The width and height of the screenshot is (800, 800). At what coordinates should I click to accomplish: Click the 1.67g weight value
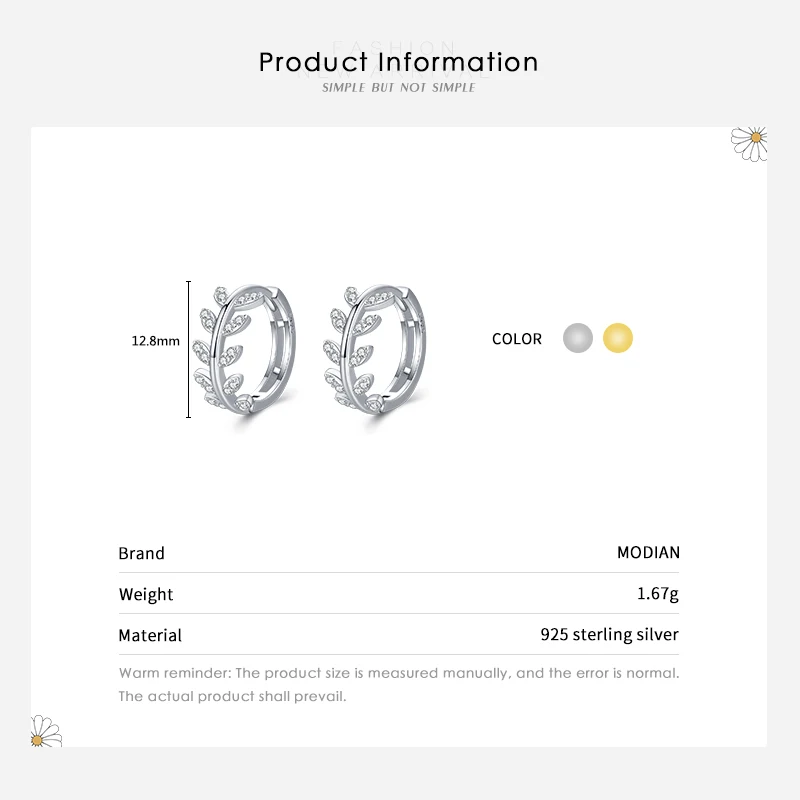(x=657, y=594)
